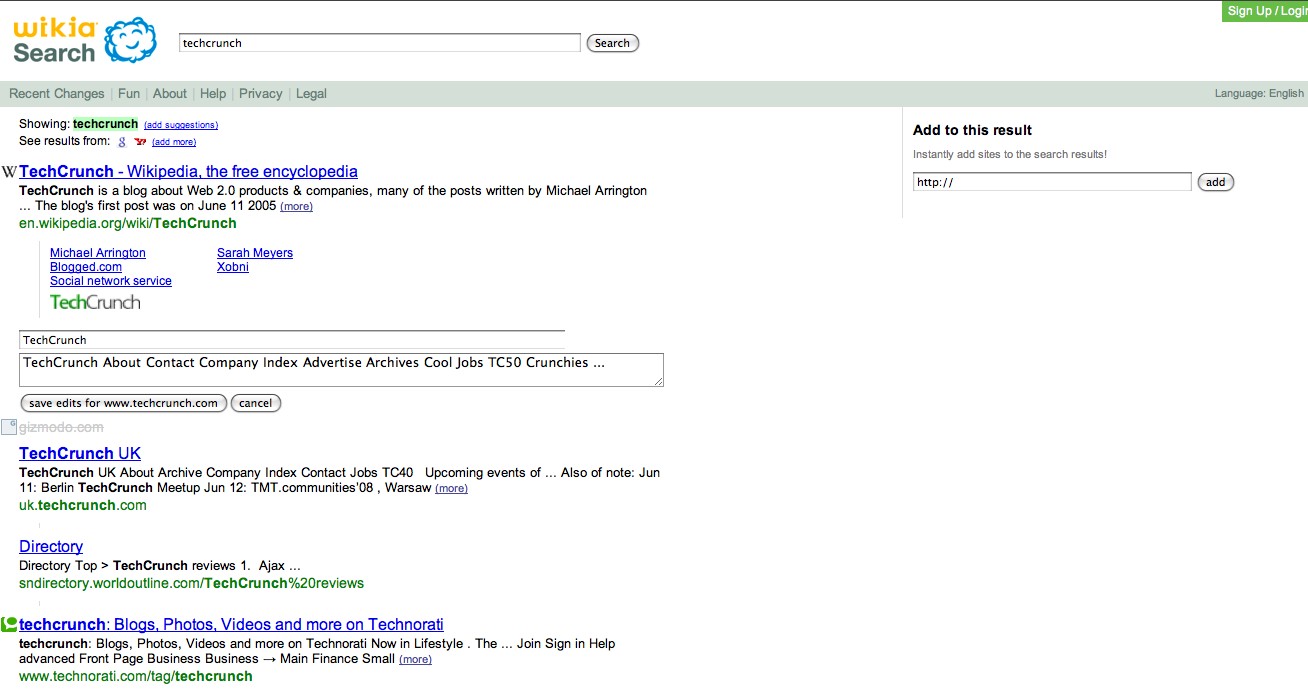Go to the Fun page

tap(129, 94)
